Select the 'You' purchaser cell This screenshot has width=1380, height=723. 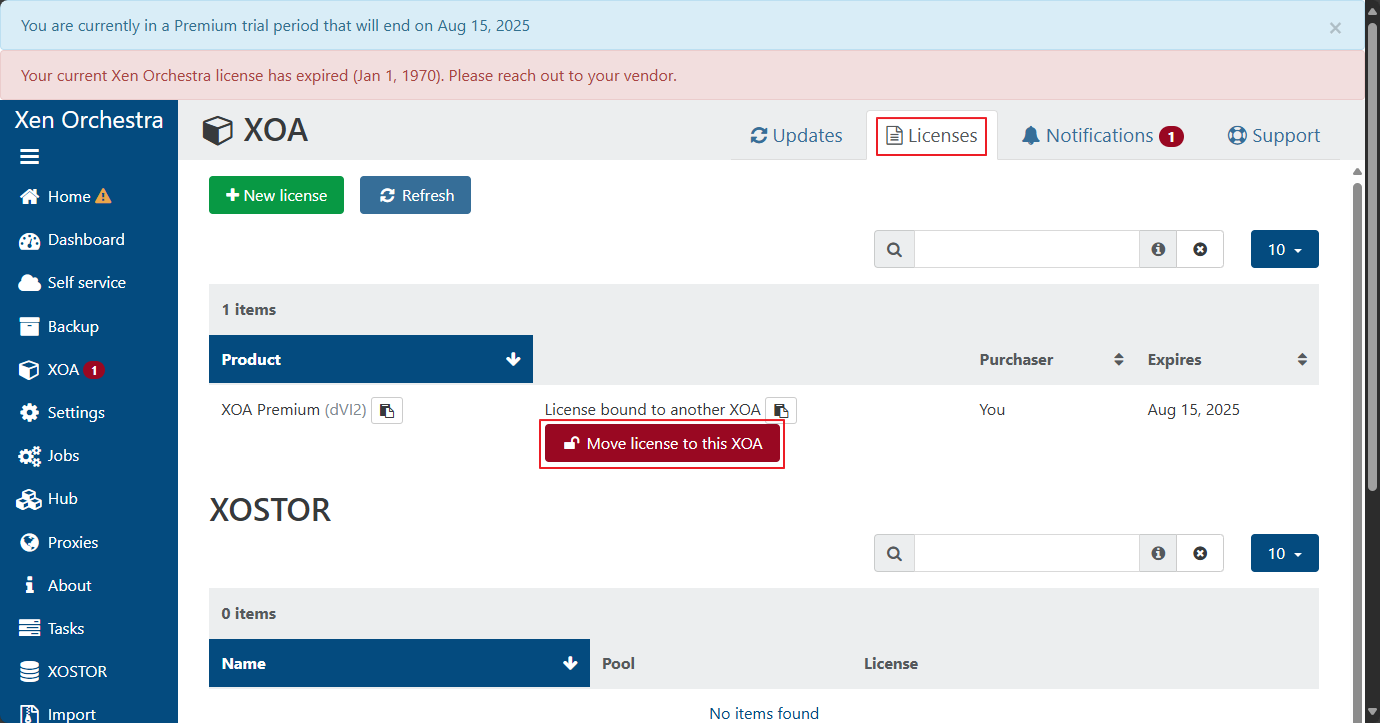[992, 409]
